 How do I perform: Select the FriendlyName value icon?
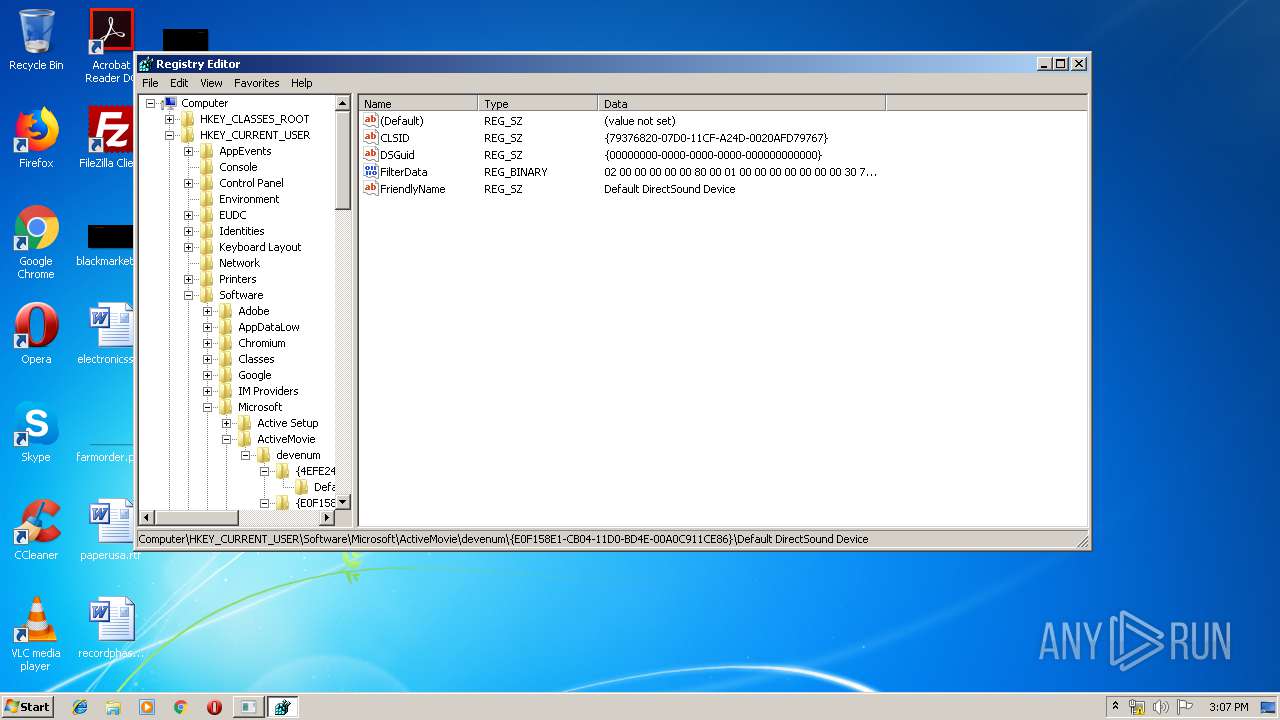pyautogui.click(x=371, y=189)
